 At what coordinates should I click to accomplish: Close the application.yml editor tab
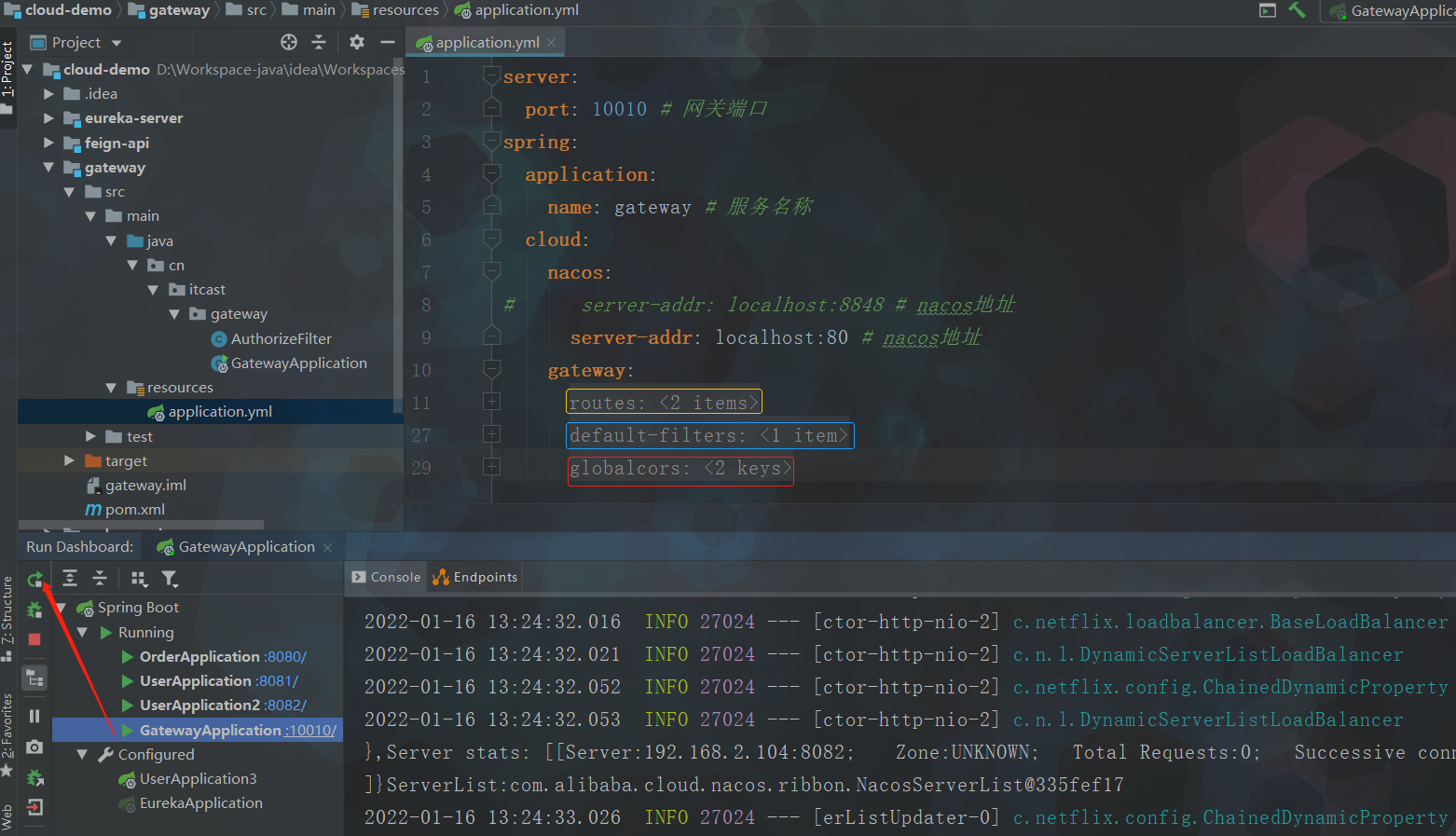tap(552, 43)
